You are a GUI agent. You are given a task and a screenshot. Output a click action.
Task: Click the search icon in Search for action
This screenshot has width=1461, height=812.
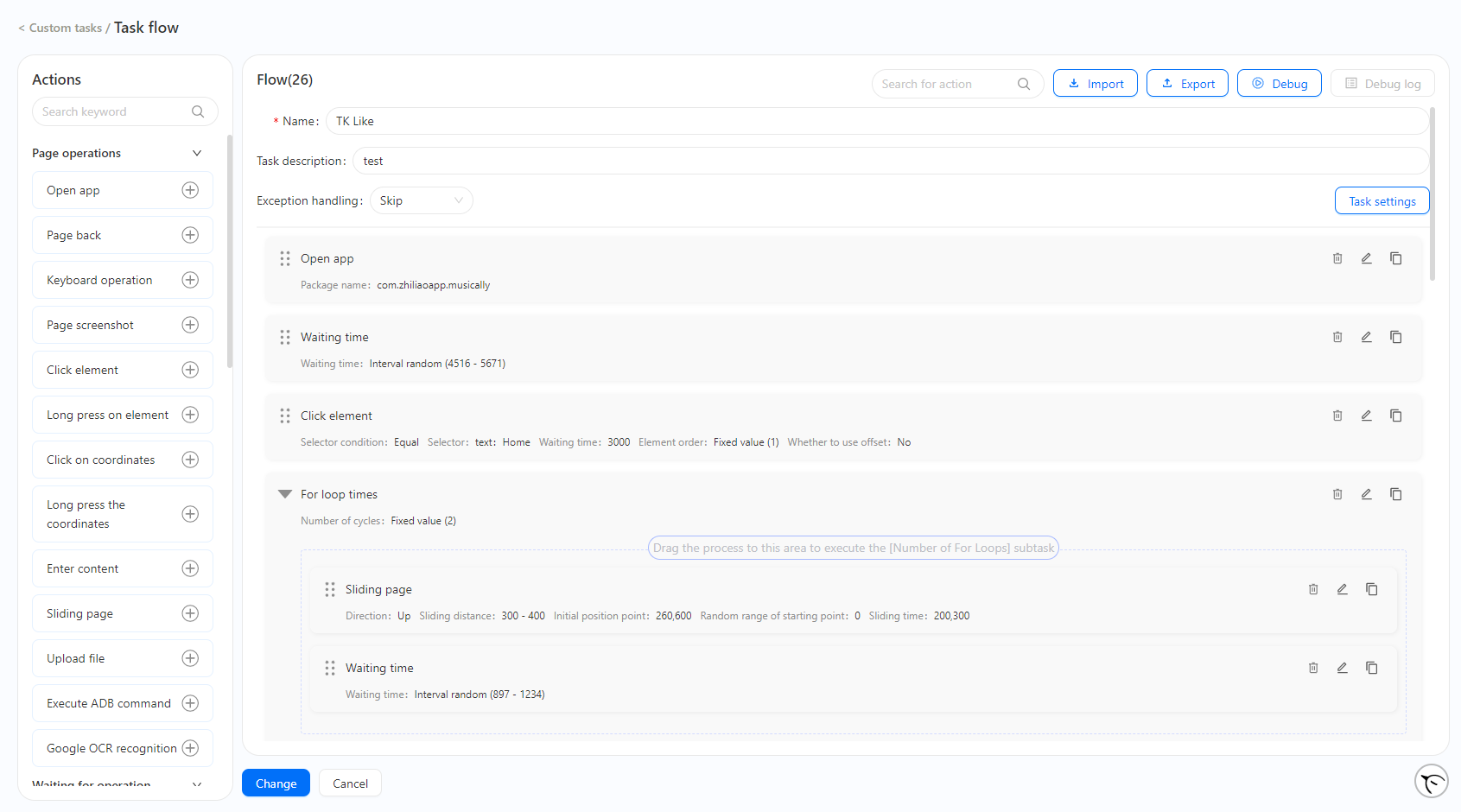[1024, 84]
